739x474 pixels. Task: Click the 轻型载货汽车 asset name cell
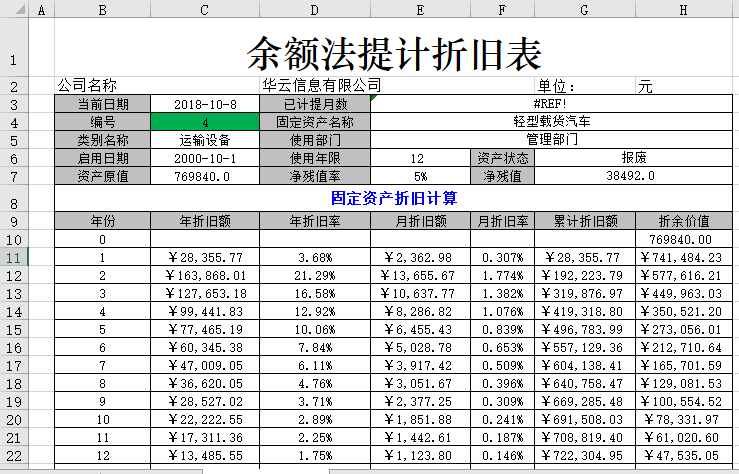(551, 122)
